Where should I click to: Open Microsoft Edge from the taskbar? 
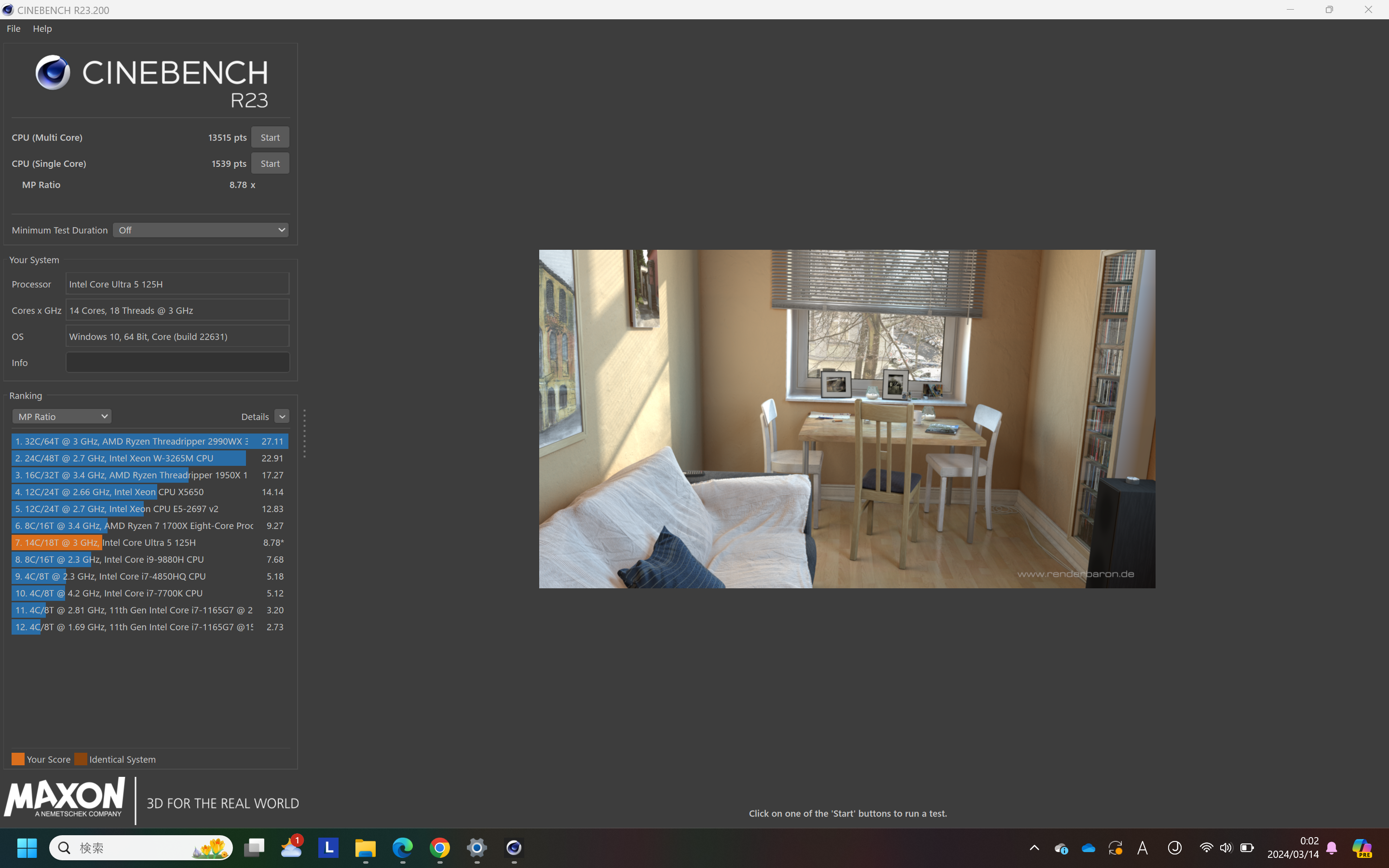click(x=402, y=847)
